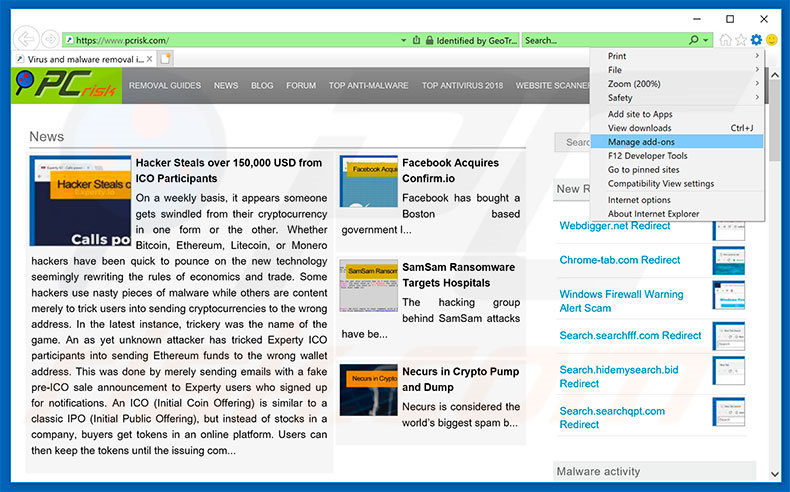The height and width of the screenshot is (492, 790).
Task: Open NEWS in site navigation
Action: [226, 86]
